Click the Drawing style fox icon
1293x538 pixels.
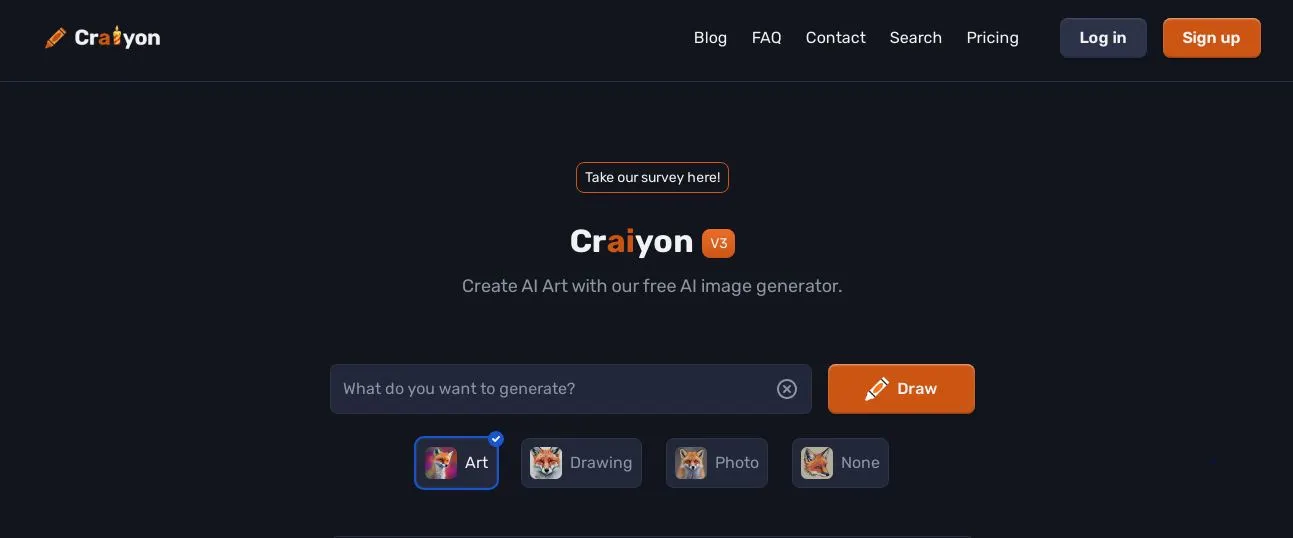[x=546, y=463]
